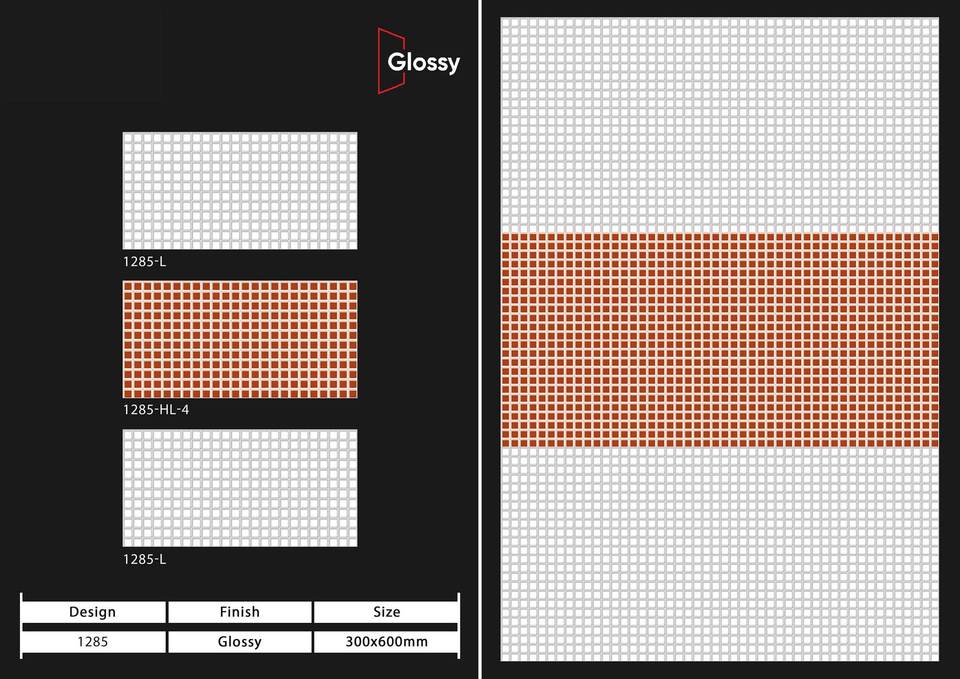Image resolution: width=960 pixels, height=679 pixels.
Task: Click the '1285' design value cell
Action: point(93,642)
